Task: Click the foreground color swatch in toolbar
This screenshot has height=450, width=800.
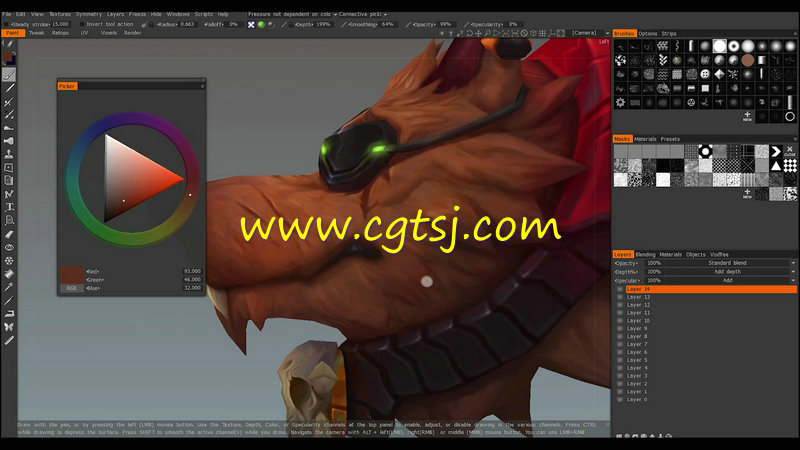Action: click(7, 56)
